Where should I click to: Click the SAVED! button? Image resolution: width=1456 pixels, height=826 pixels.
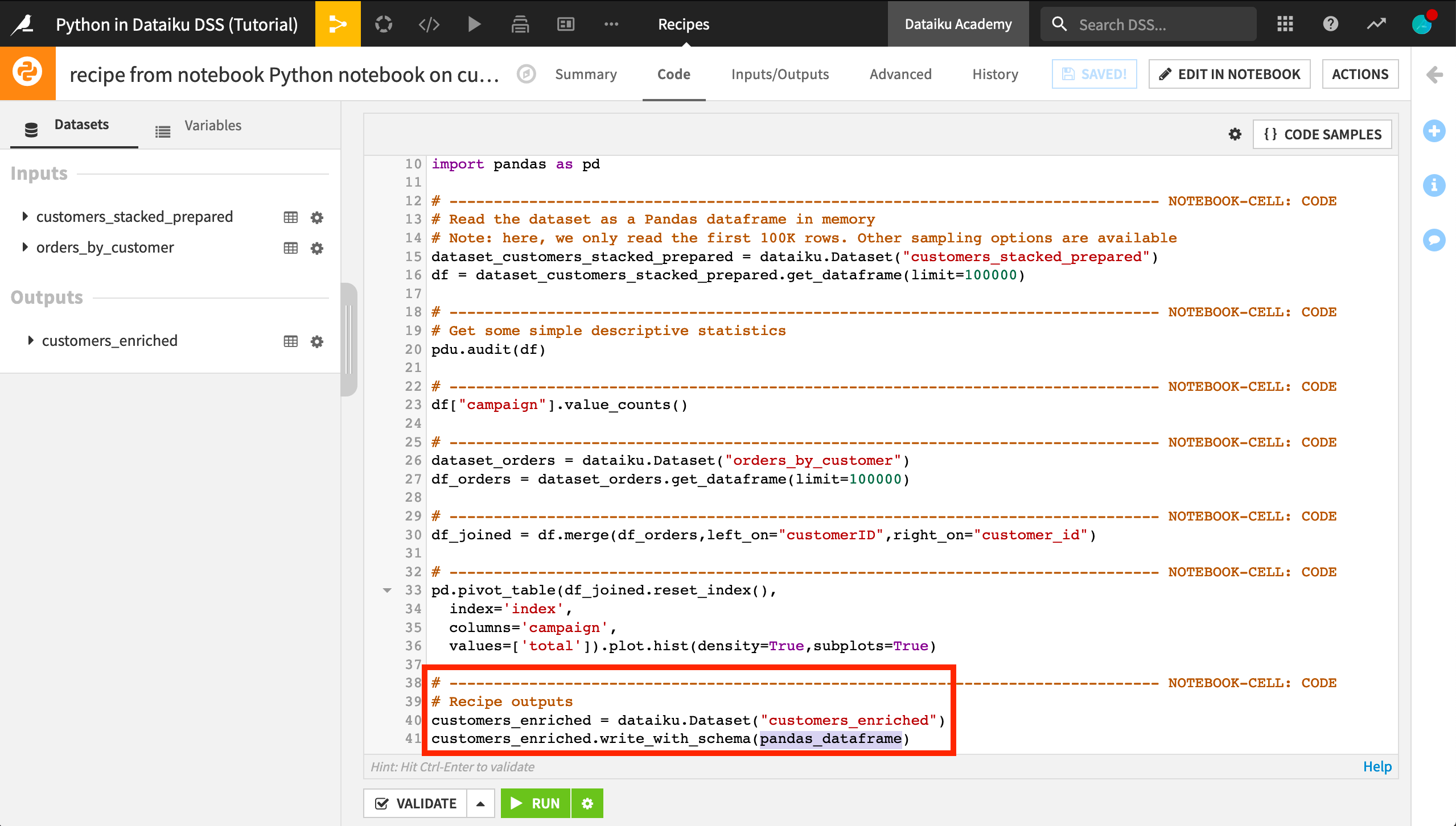tap(1094, 74)
